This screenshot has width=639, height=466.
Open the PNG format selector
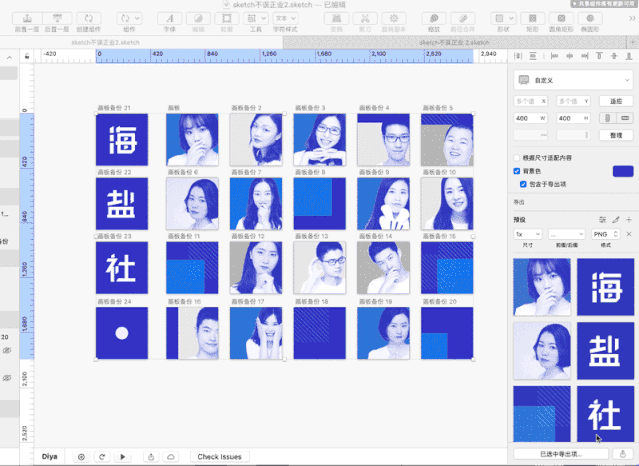pyautogui.click(x=606, y=234)
